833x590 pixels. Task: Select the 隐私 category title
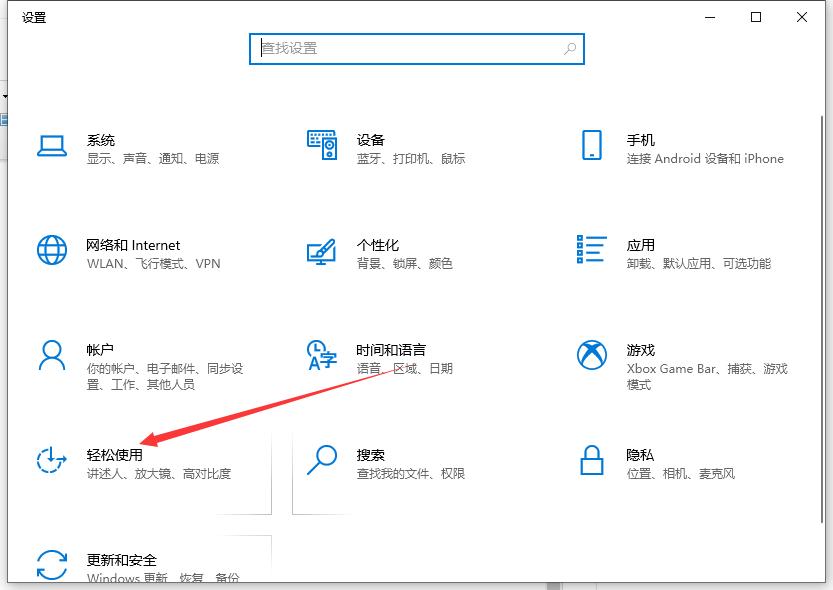point(640,455)
